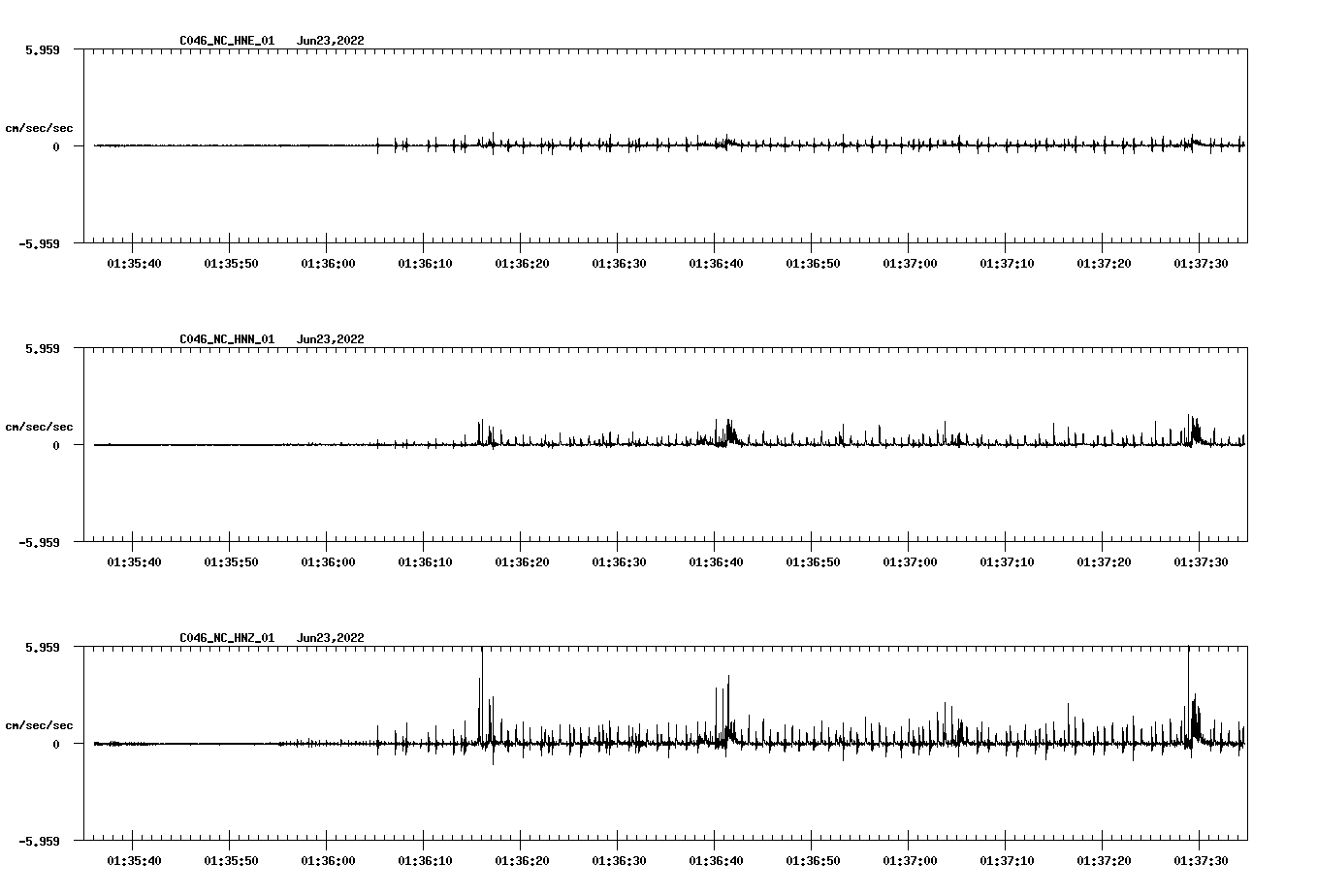1317x896 pixels.
Task: Click 01:36:00 time label under HNE plot
Action: (x=328, y=264)
